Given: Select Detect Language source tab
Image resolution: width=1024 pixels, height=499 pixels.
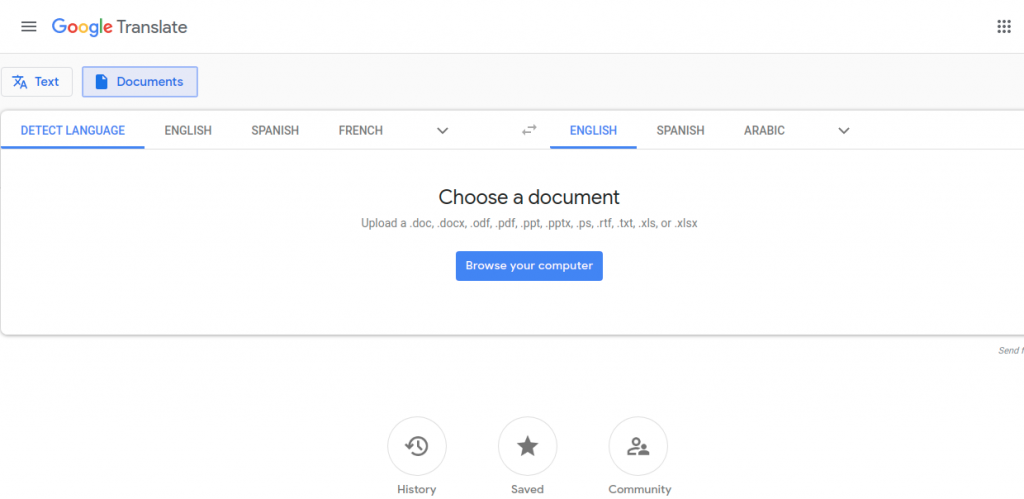Looking at the screenshot, I should click(72, 131).
